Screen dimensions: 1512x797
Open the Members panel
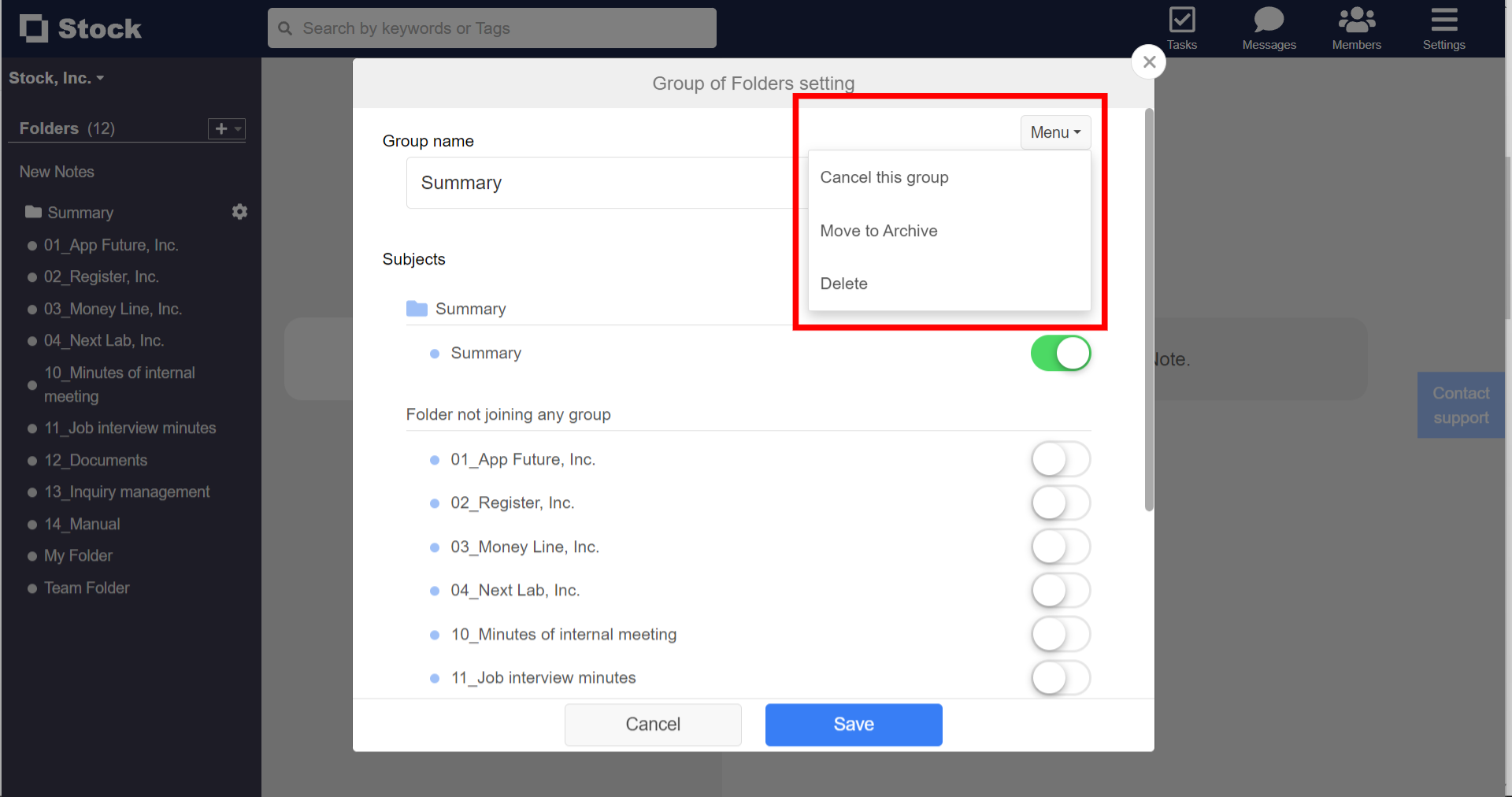click(1356, 28)
